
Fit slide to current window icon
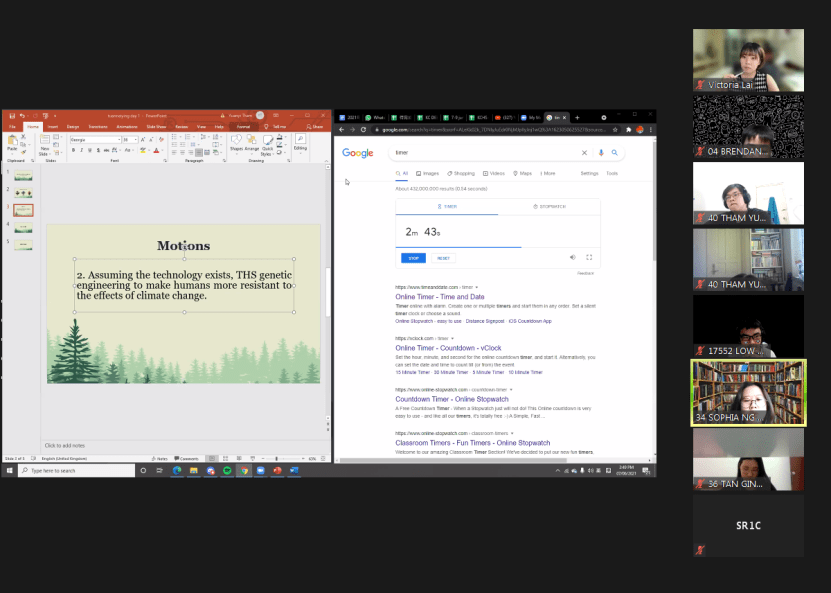(x=323, y=458)
